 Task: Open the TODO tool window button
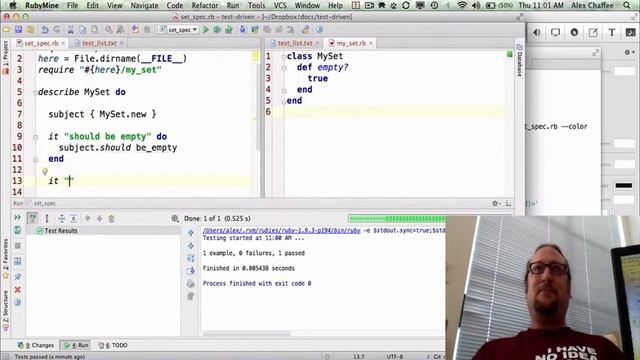click(x=113, y=345)
